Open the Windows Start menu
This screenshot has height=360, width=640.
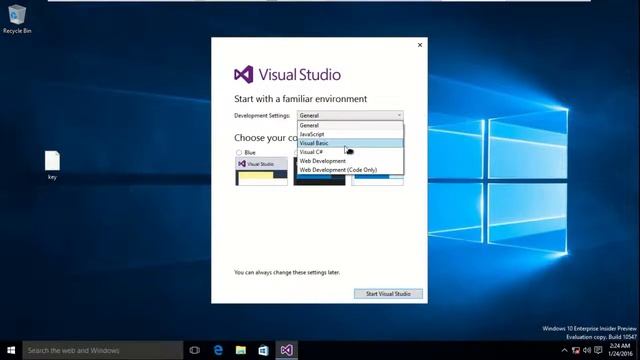click(x=11, y=350)
